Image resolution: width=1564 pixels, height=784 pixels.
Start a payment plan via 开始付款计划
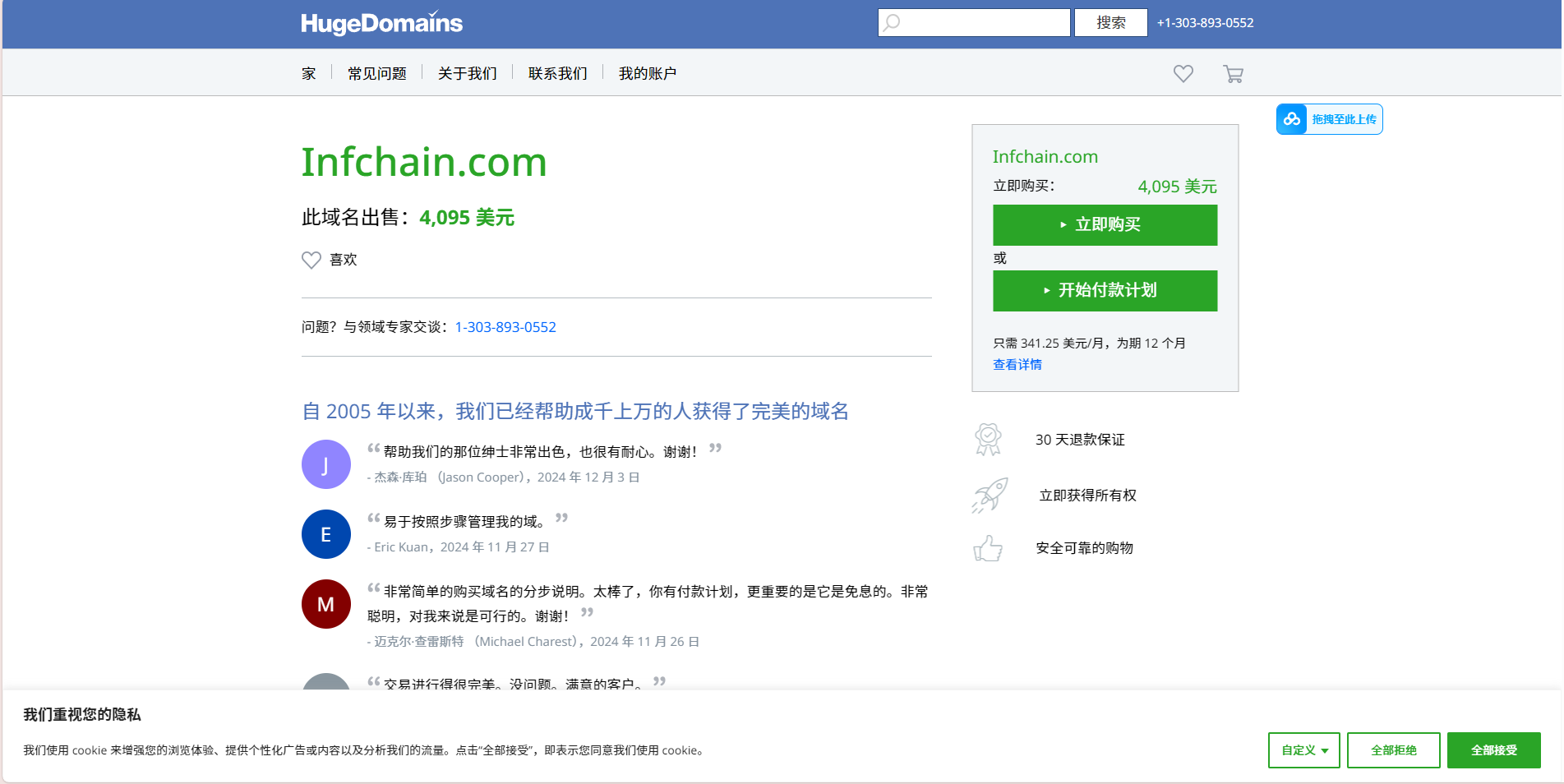[x=1105, y=291]
